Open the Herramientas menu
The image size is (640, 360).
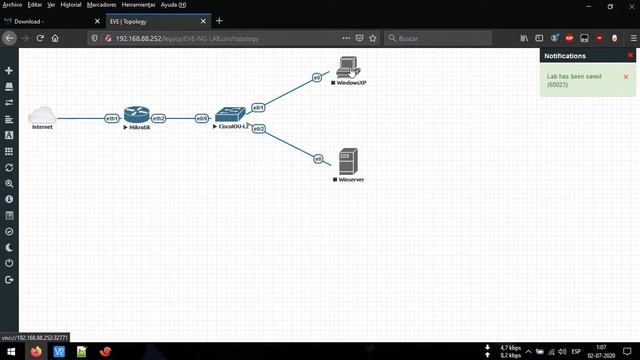tap(138, 5)
